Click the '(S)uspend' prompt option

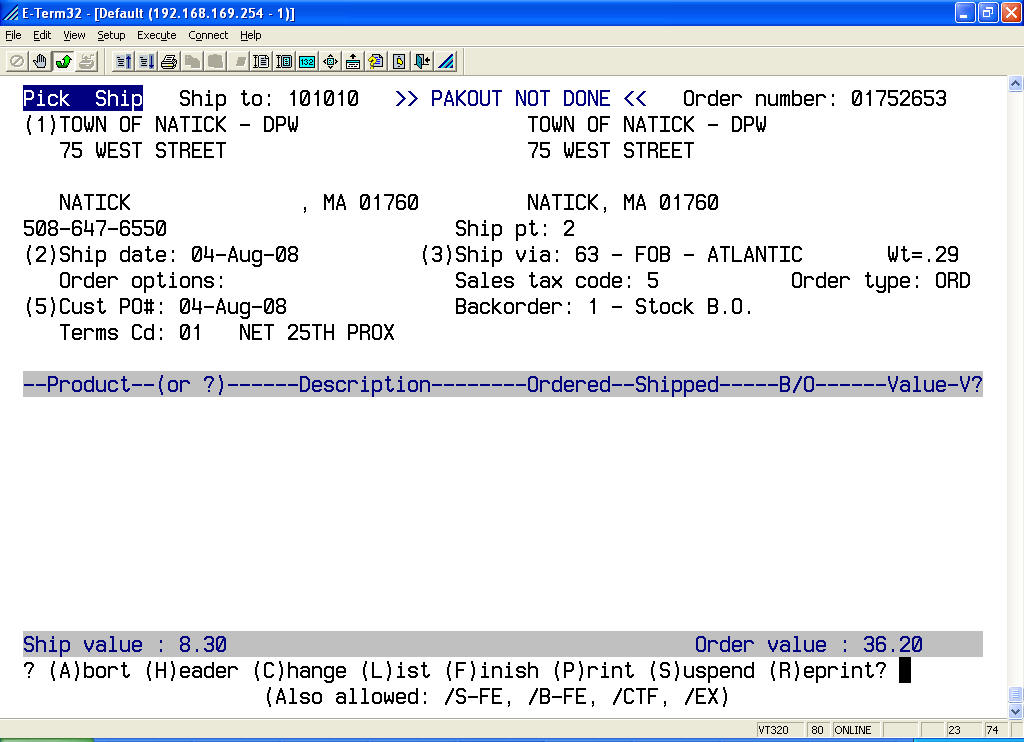click(x=701, y=671)
